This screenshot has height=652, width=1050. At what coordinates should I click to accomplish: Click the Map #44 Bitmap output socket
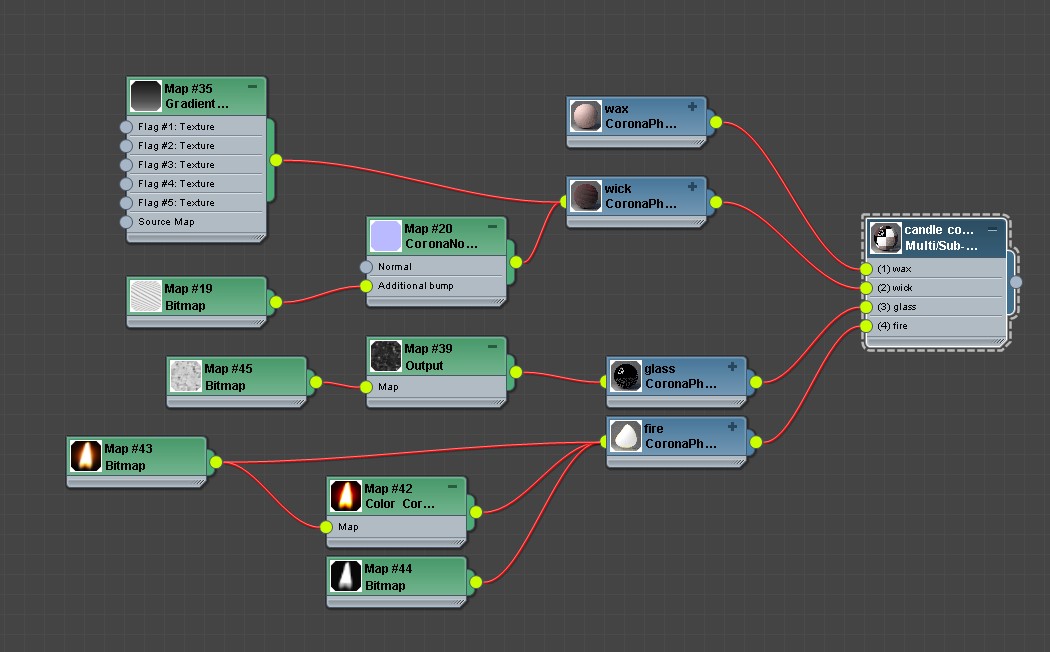click(475, 582)
